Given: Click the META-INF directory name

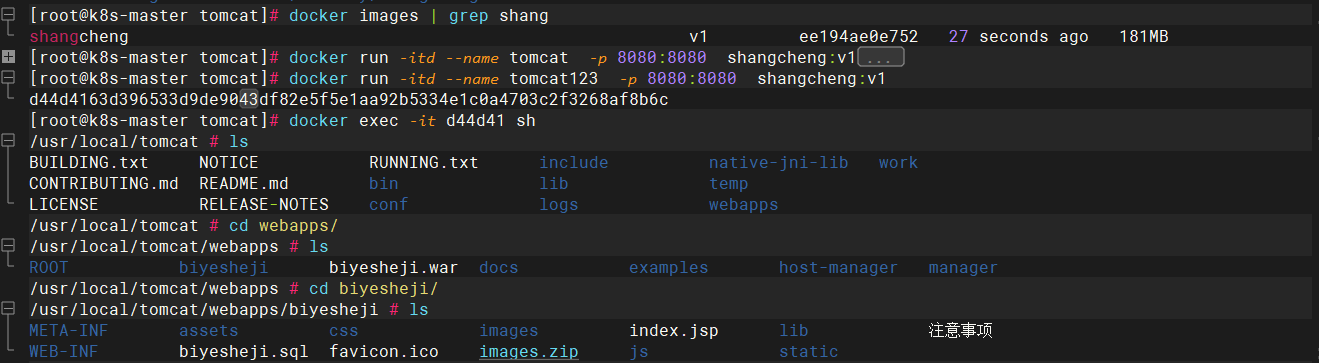Looking at the screenshot, I should click(x=69, y=331).
